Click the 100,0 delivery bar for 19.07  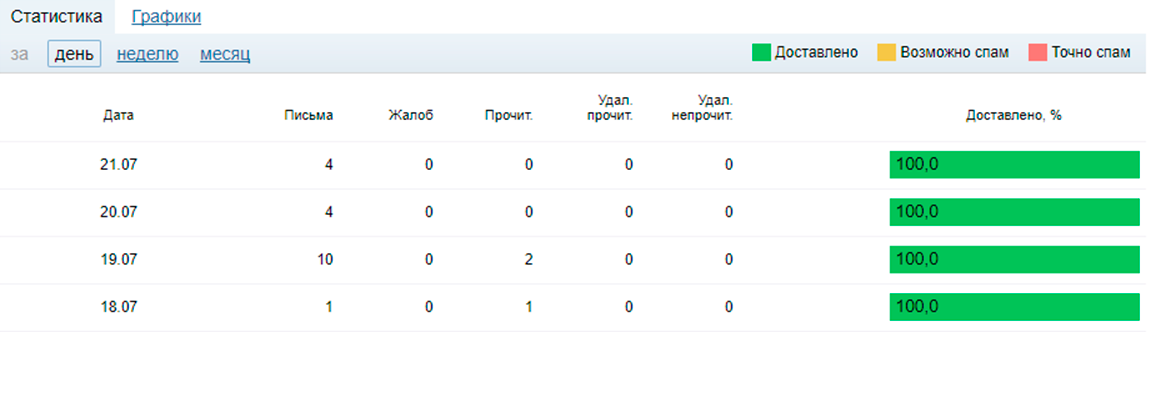pyautogui.click(x=1014, y=260)
